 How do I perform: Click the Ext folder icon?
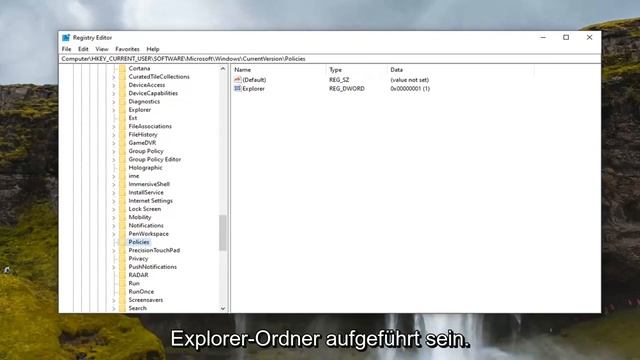[122, 118]
